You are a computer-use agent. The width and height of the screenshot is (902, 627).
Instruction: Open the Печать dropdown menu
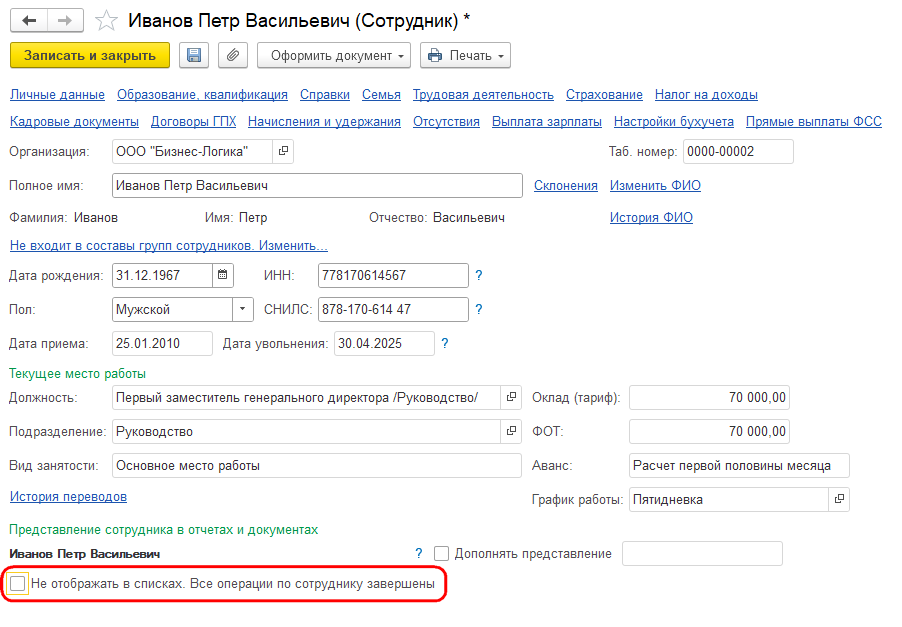click(465, 56)
